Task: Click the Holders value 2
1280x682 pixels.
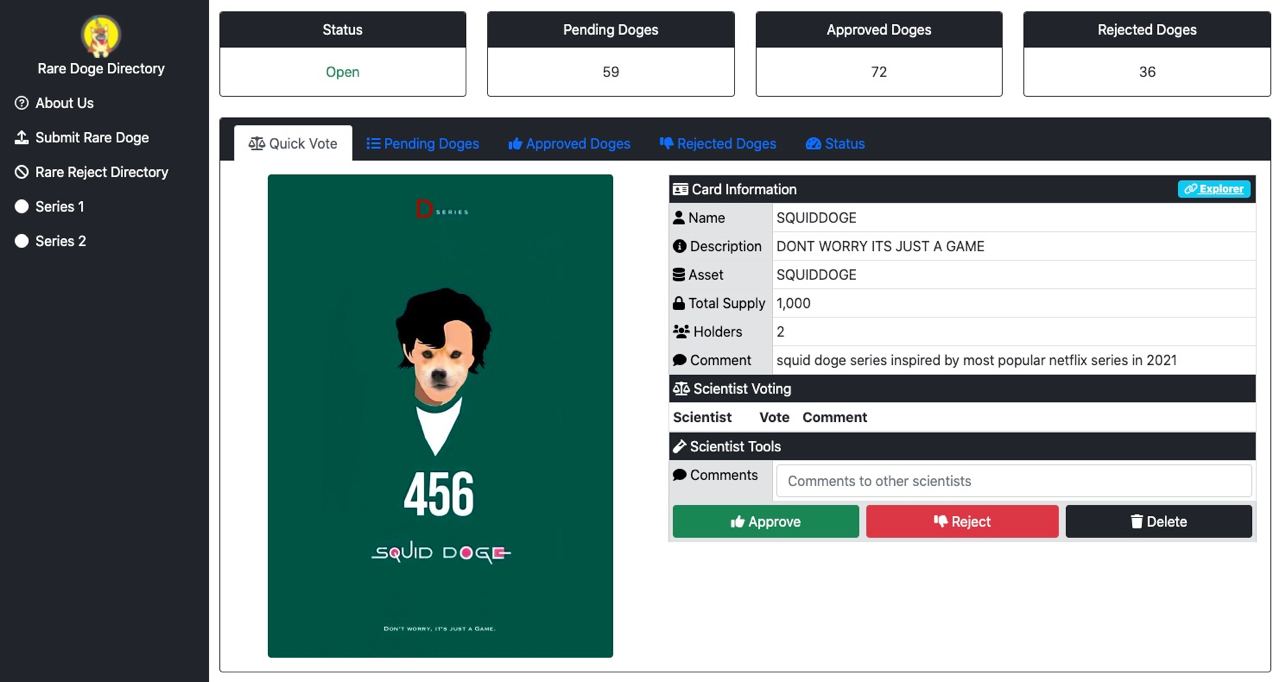Action: (780, 331)
